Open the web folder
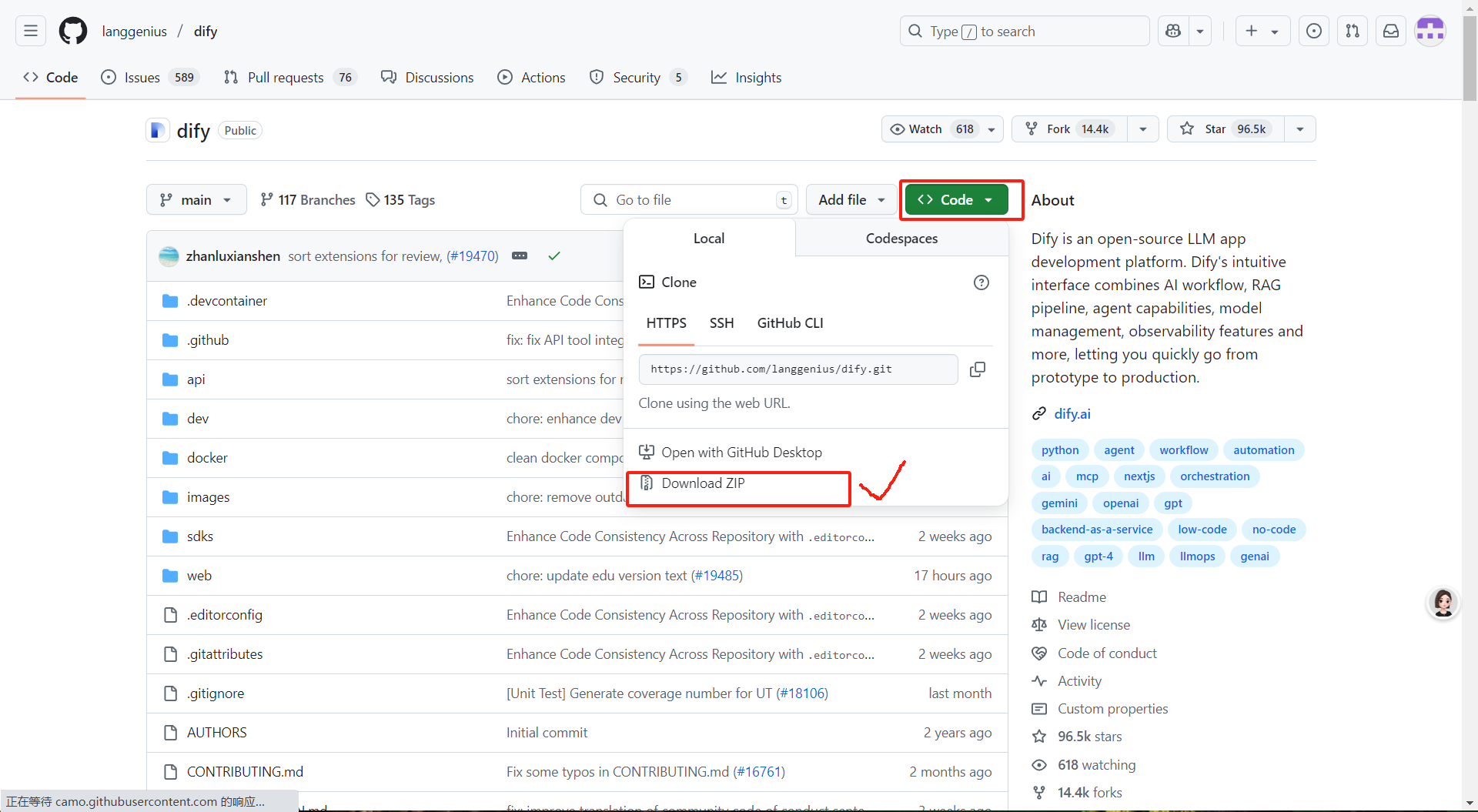Image resolution: width=1478 pixels, height=812 pixels. tap(199, 576)
